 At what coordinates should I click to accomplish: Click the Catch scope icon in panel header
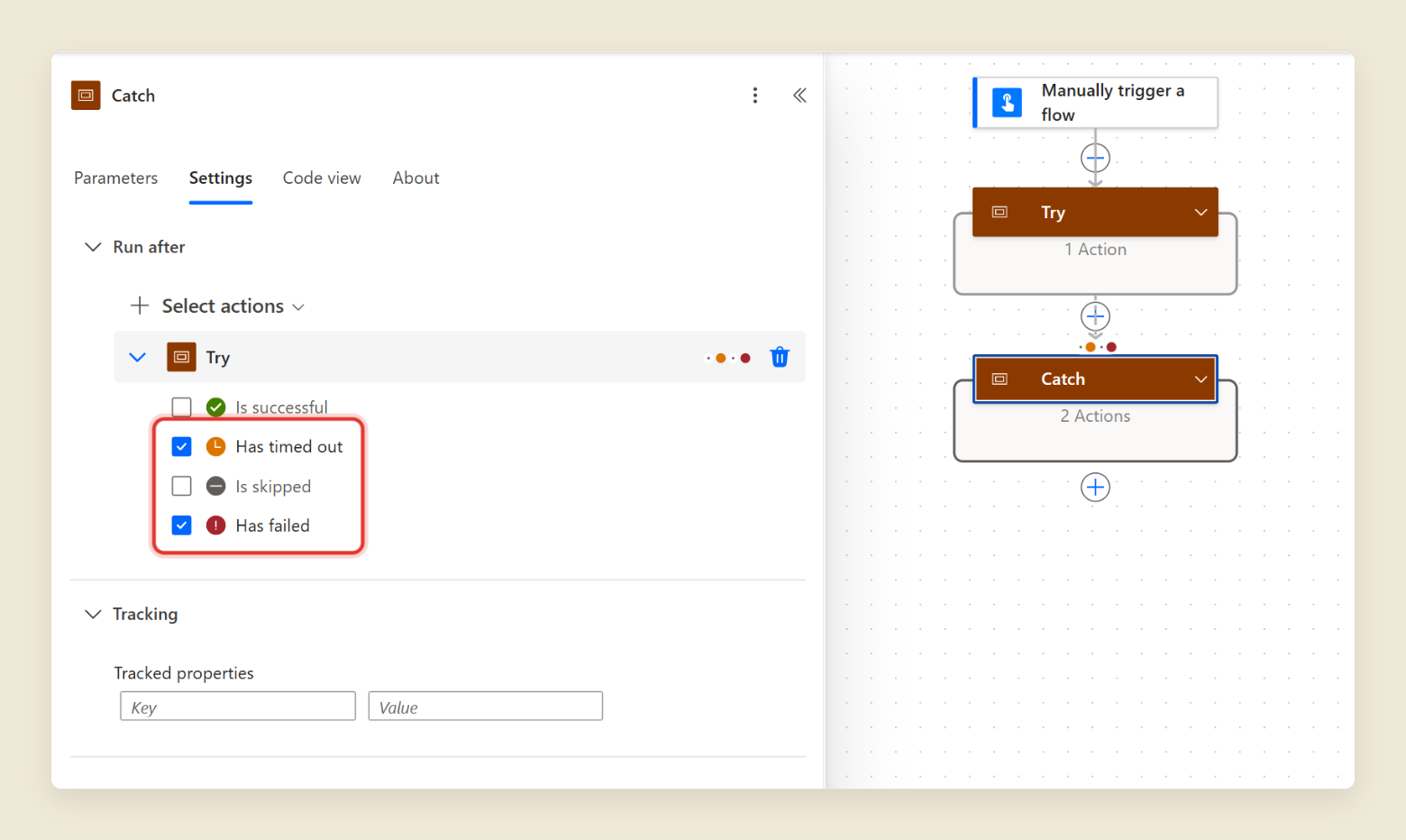click(x=86, y=96)
